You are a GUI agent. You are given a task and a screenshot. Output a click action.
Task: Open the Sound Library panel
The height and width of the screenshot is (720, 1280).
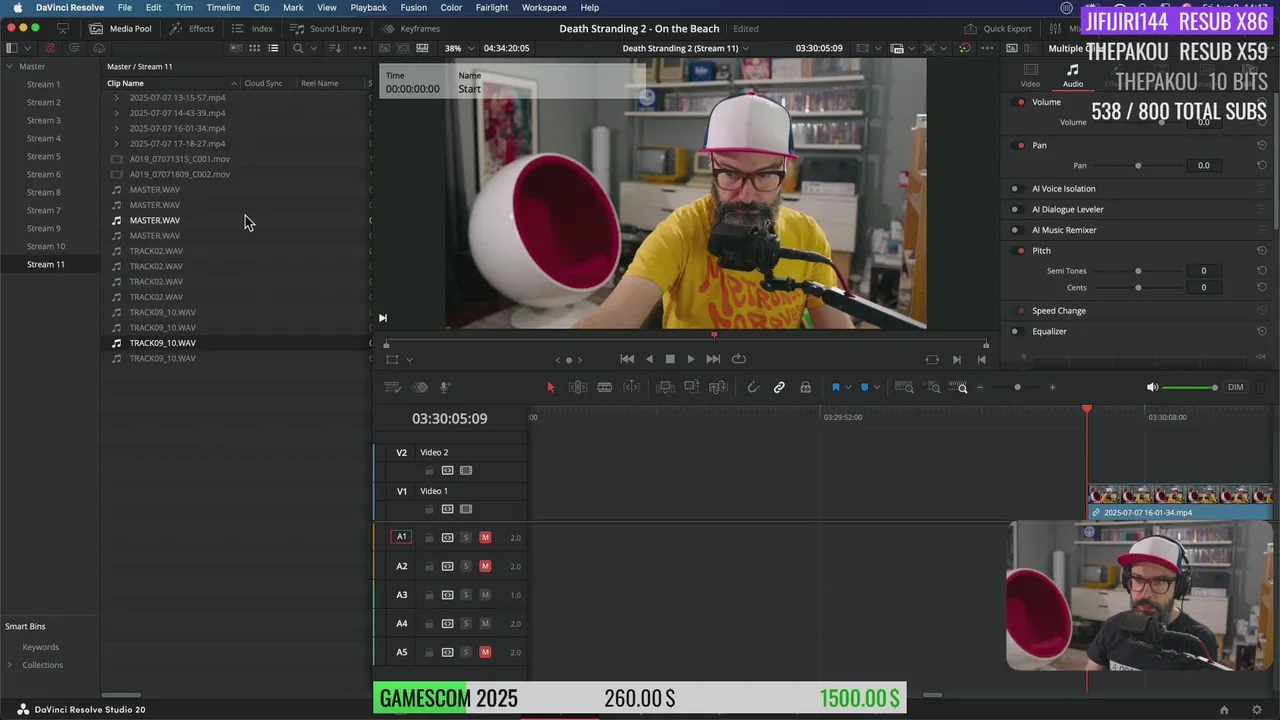tap(326, 29)
